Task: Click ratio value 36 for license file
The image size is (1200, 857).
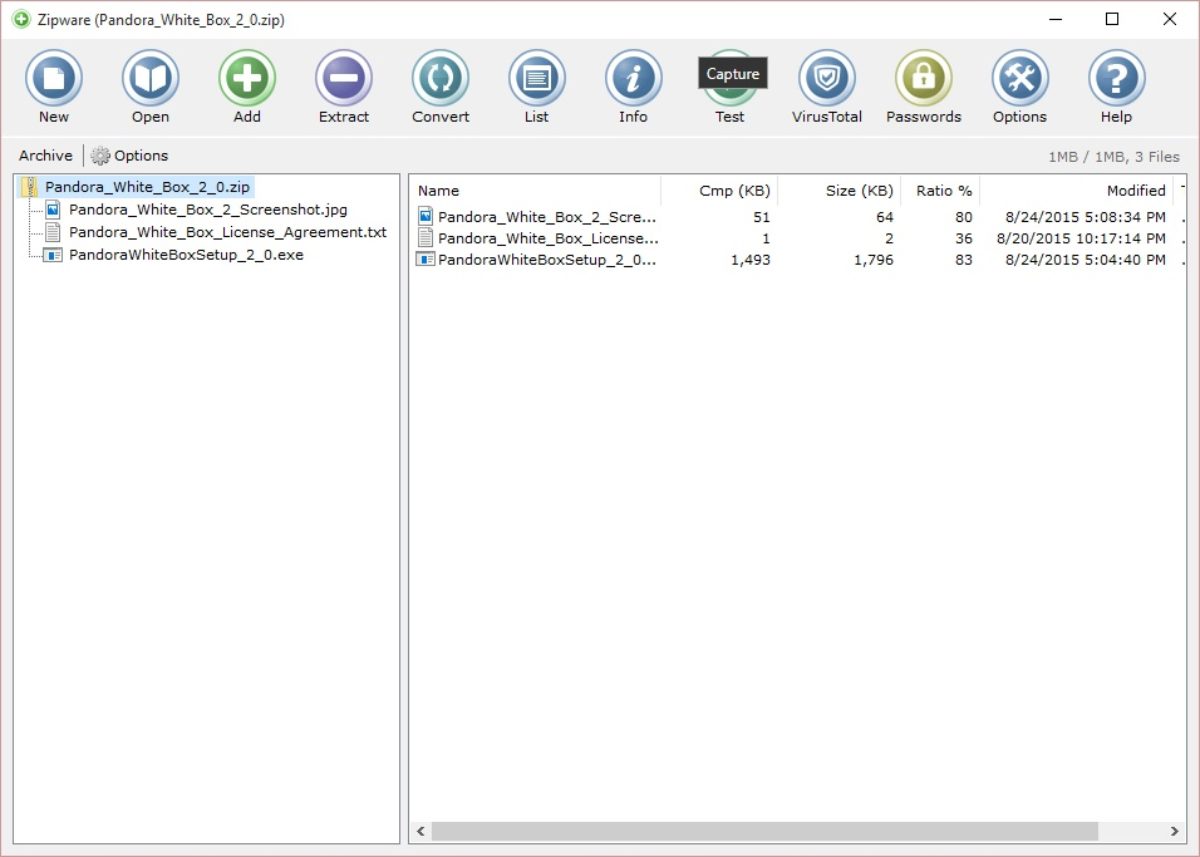Action: click(963, 239)
